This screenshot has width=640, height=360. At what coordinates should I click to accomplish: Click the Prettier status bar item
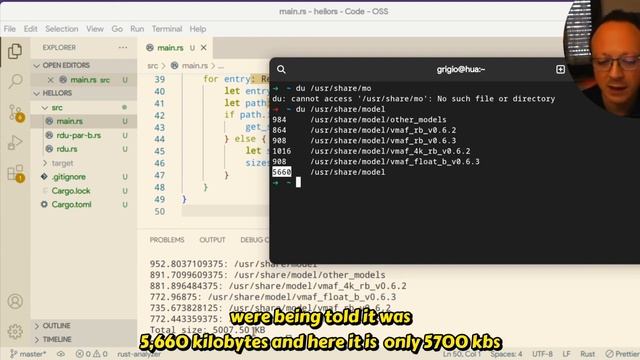pyautogui.click(x=623, y=354)
